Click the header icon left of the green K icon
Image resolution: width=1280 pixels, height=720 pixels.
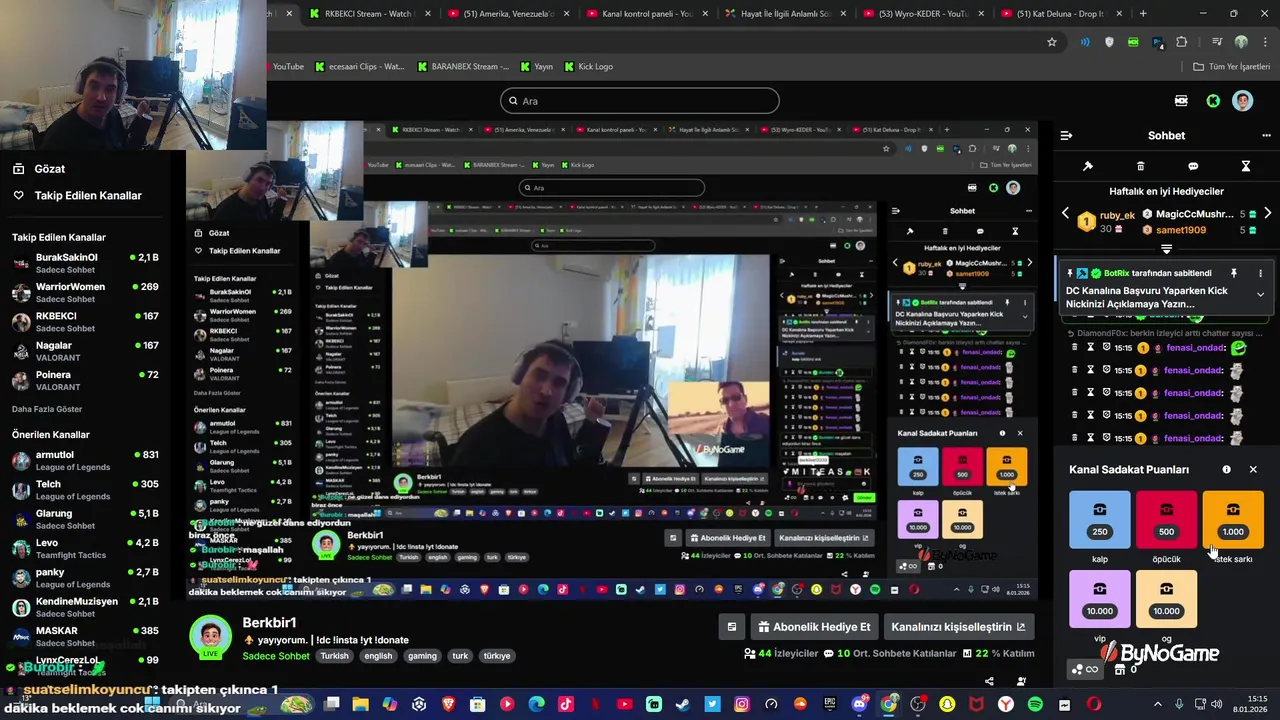pyautogui.click(x=1182, y=101)
